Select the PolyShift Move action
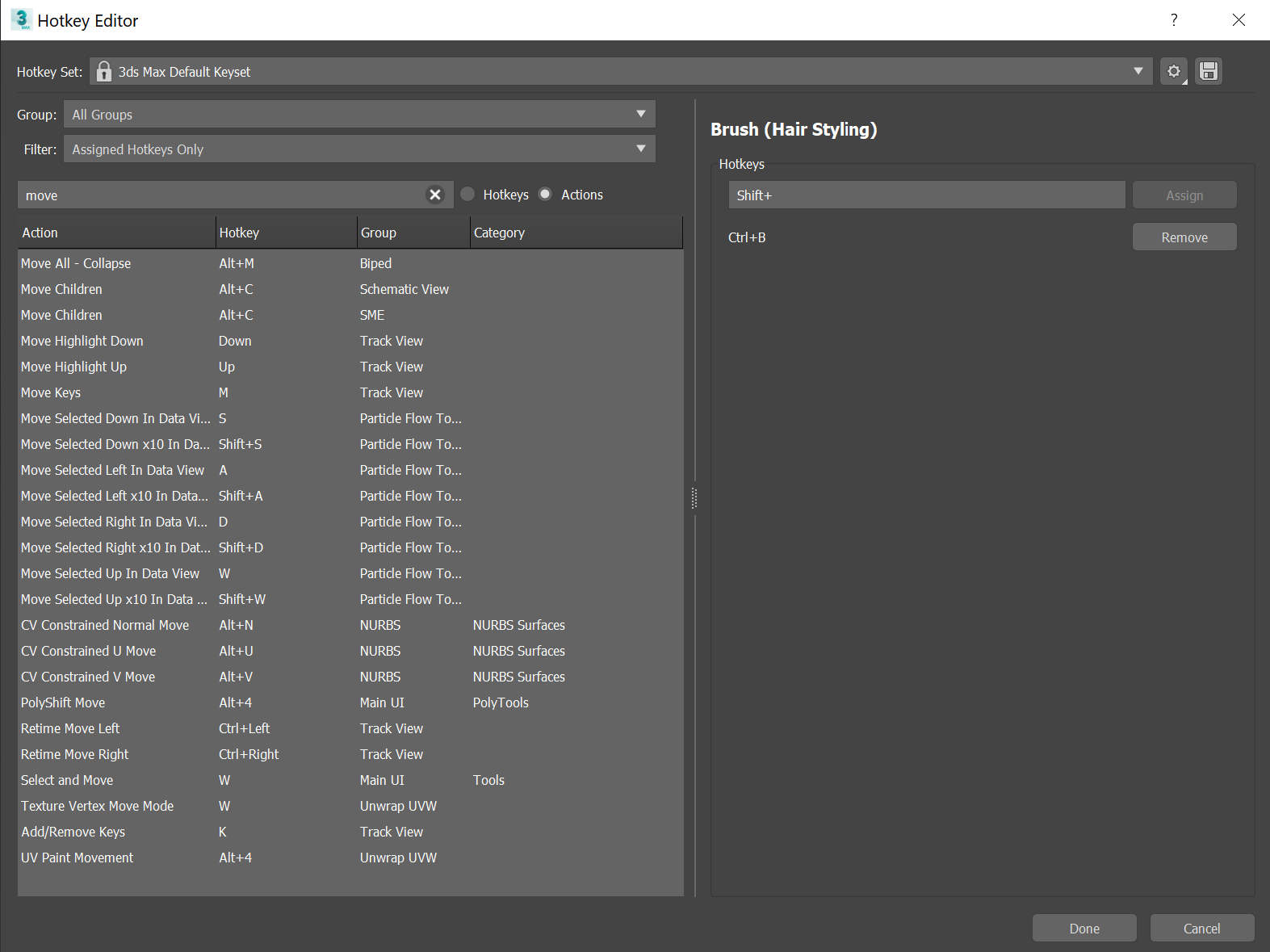1270x952 pixels. 350,702
